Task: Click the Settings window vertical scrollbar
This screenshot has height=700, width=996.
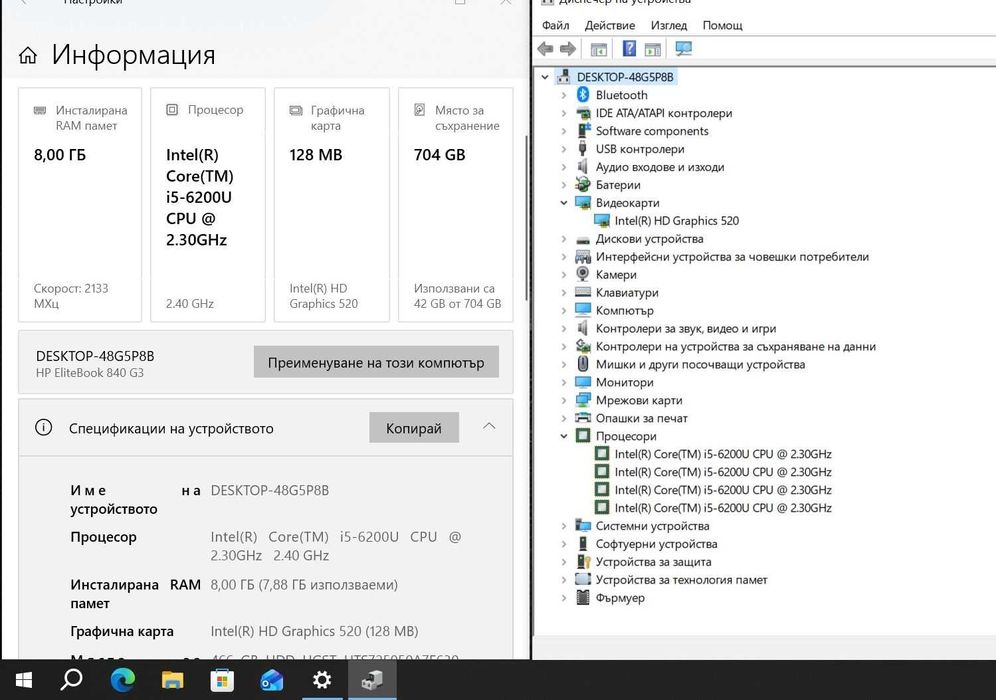Action: pyautogui.click(x=526, y=219)
